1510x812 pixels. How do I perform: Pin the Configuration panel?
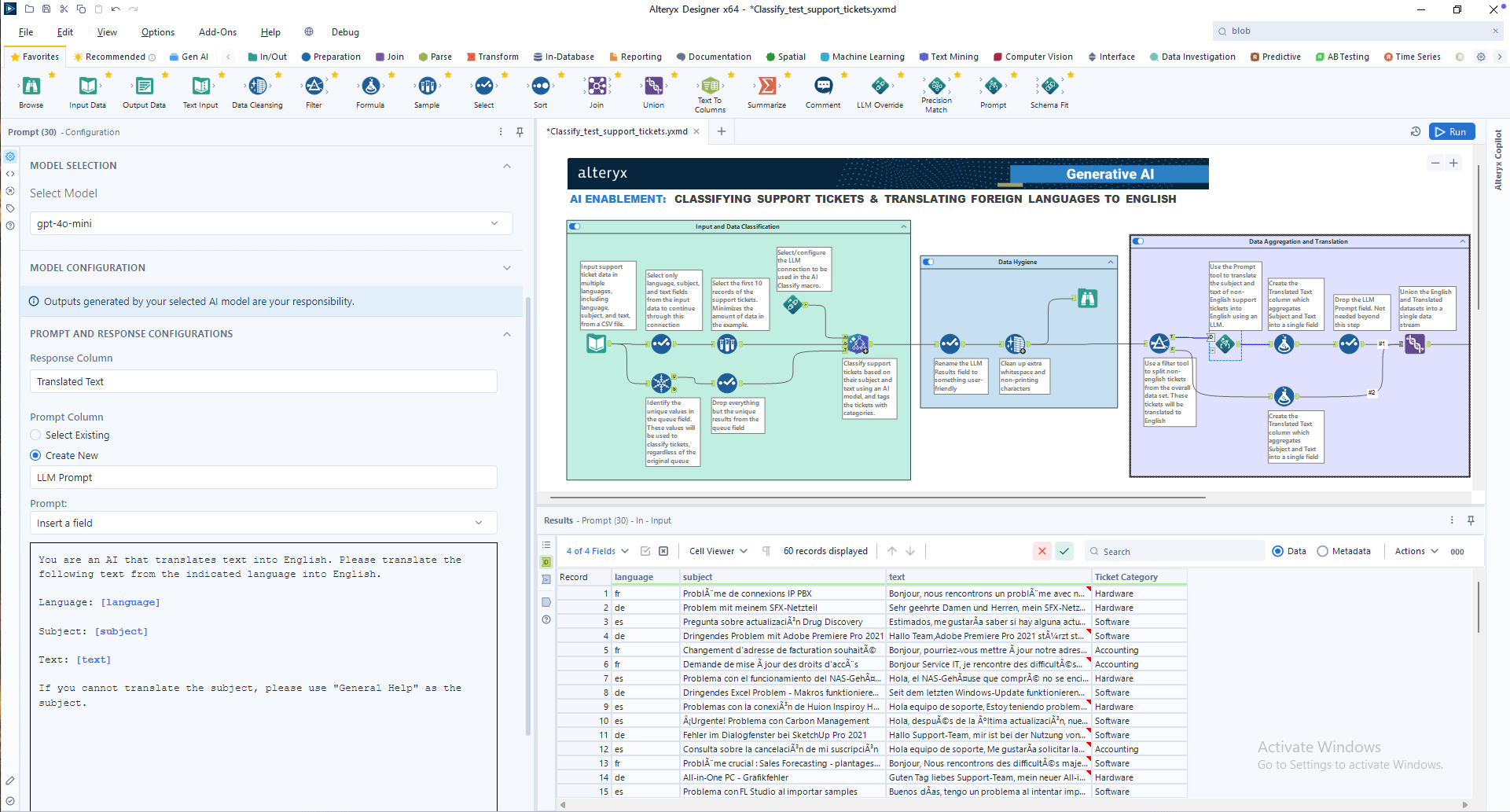pos(520,132)
